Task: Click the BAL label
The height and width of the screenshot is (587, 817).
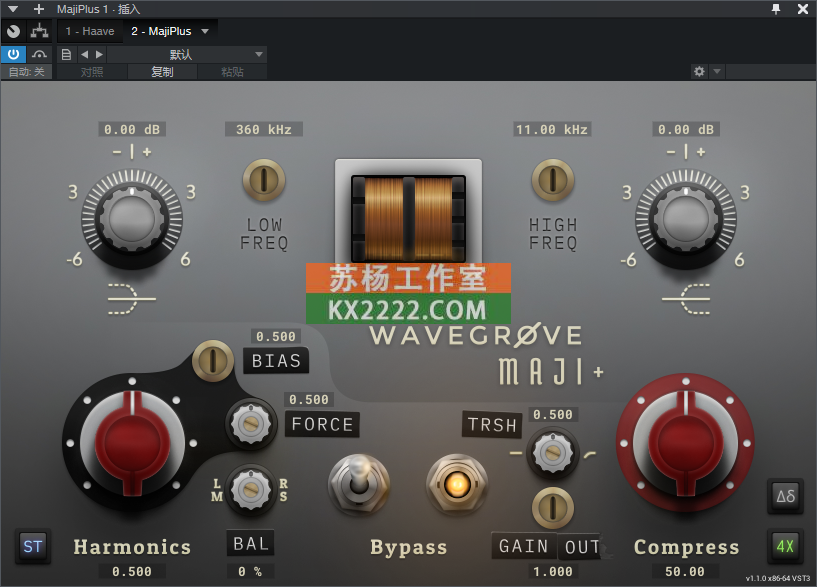Action: [251, 543]
